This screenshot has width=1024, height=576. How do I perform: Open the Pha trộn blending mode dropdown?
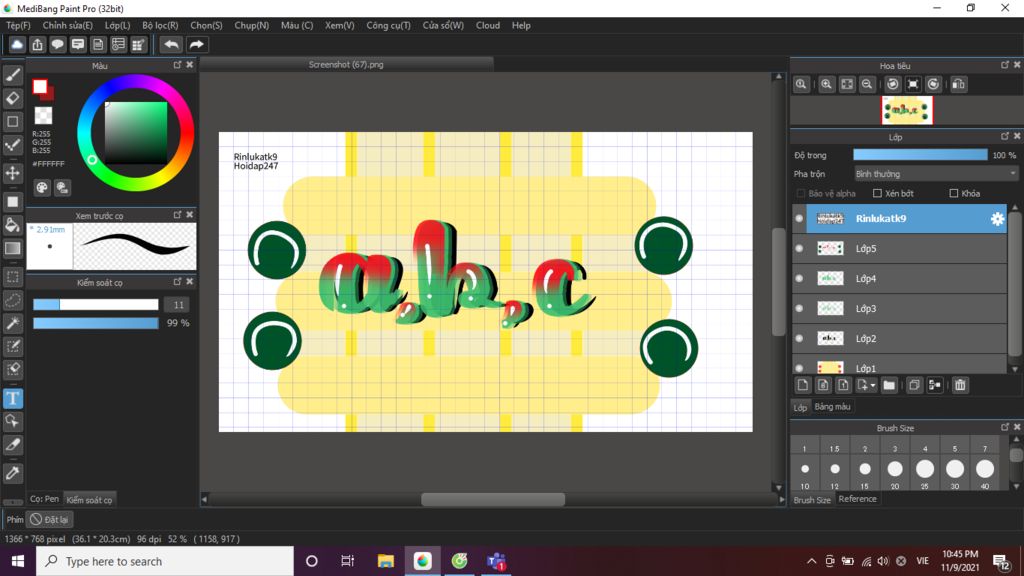click(936, 174)
